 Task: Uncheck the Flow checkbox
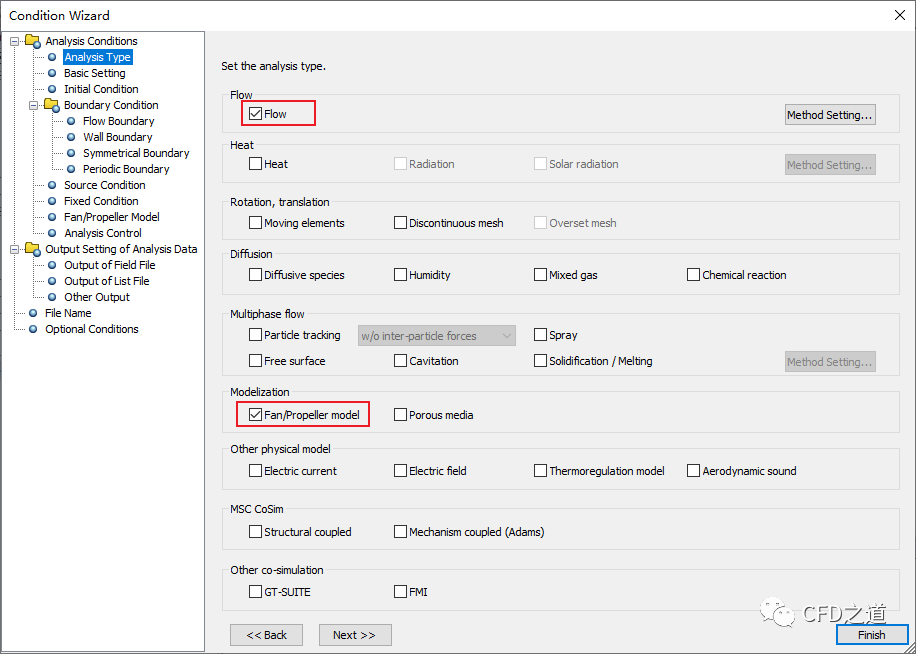pos(256,114)
